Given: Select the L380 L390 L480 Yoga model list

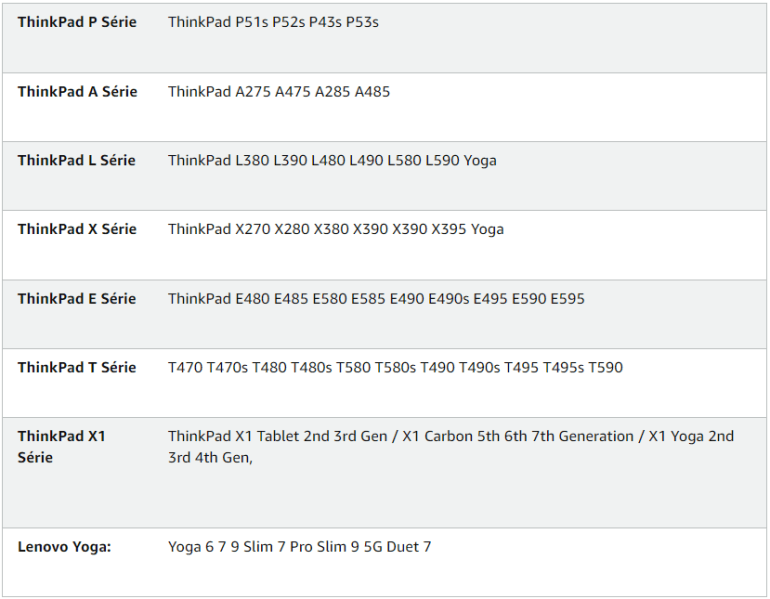Looking at the screenshot, I should (332, 161).
